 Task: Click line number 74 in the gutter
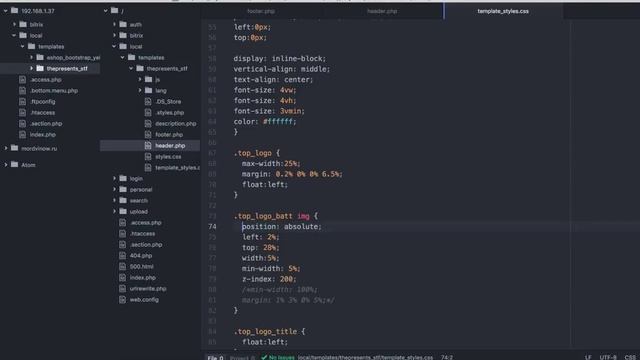click(x=212, y=227)
